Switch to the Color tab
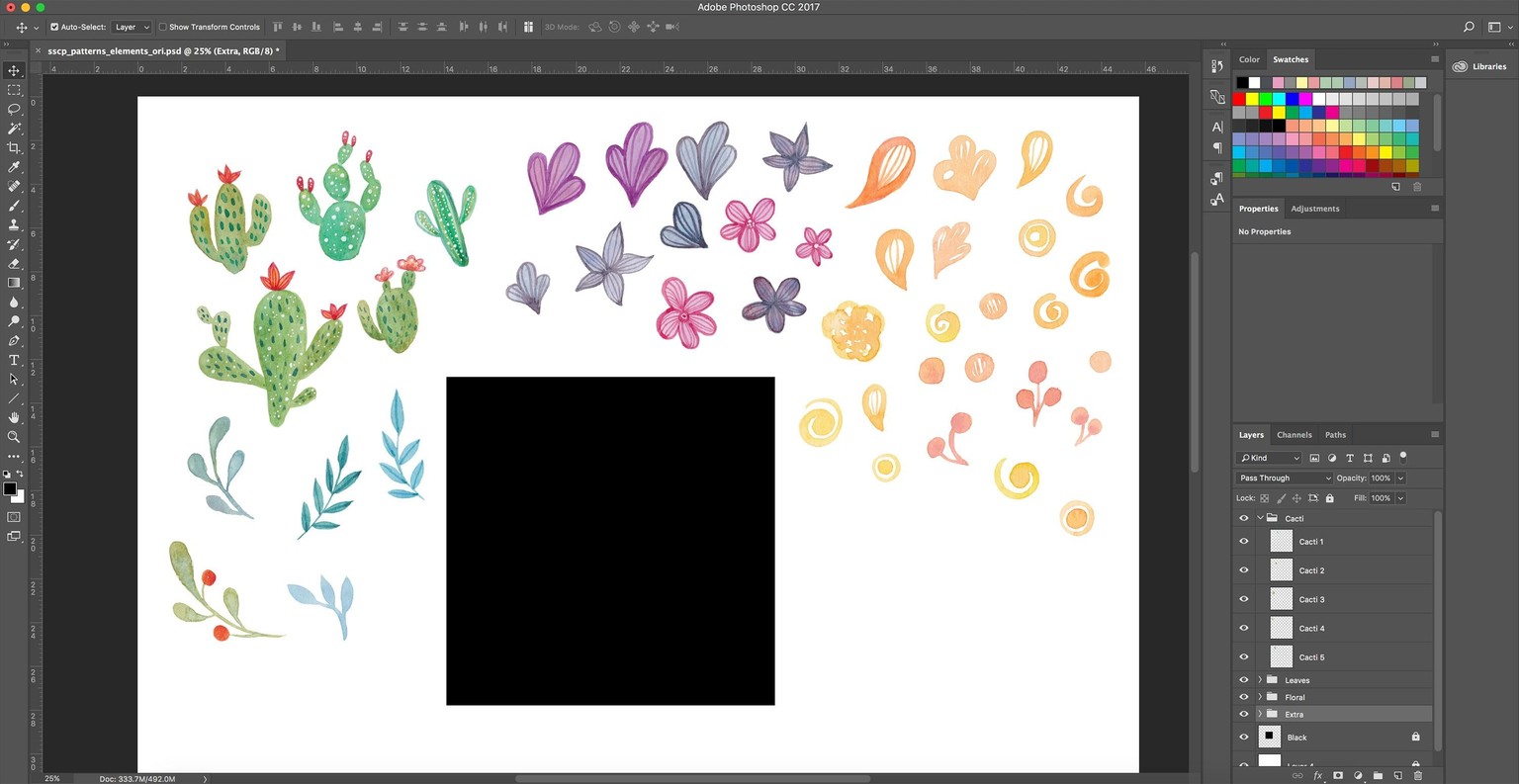The image size is (1519, 784). tap(1249, 59)
